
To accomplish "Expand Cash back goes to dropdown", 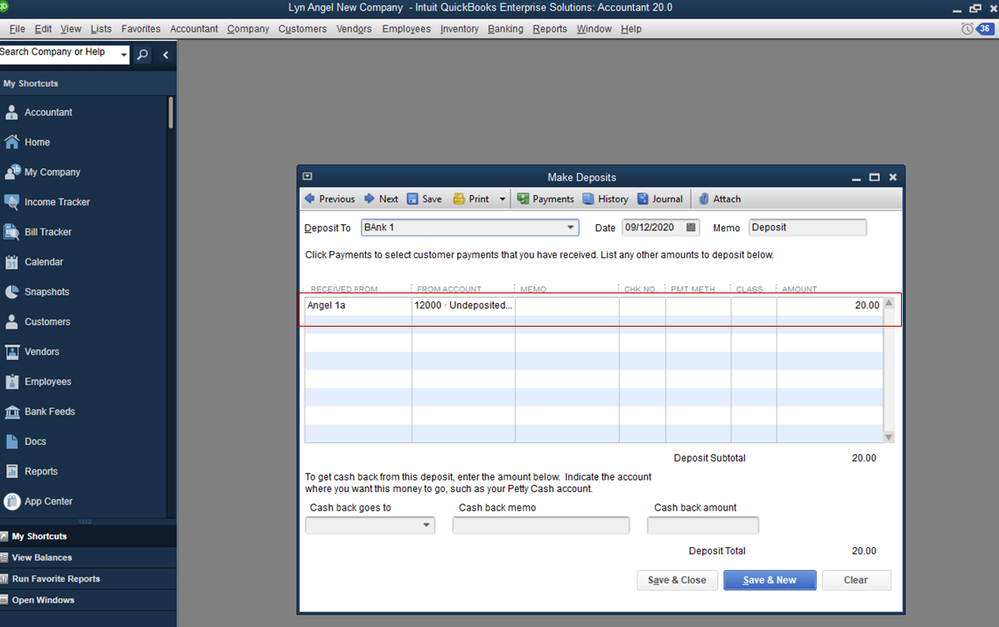I will click(426, 525).
